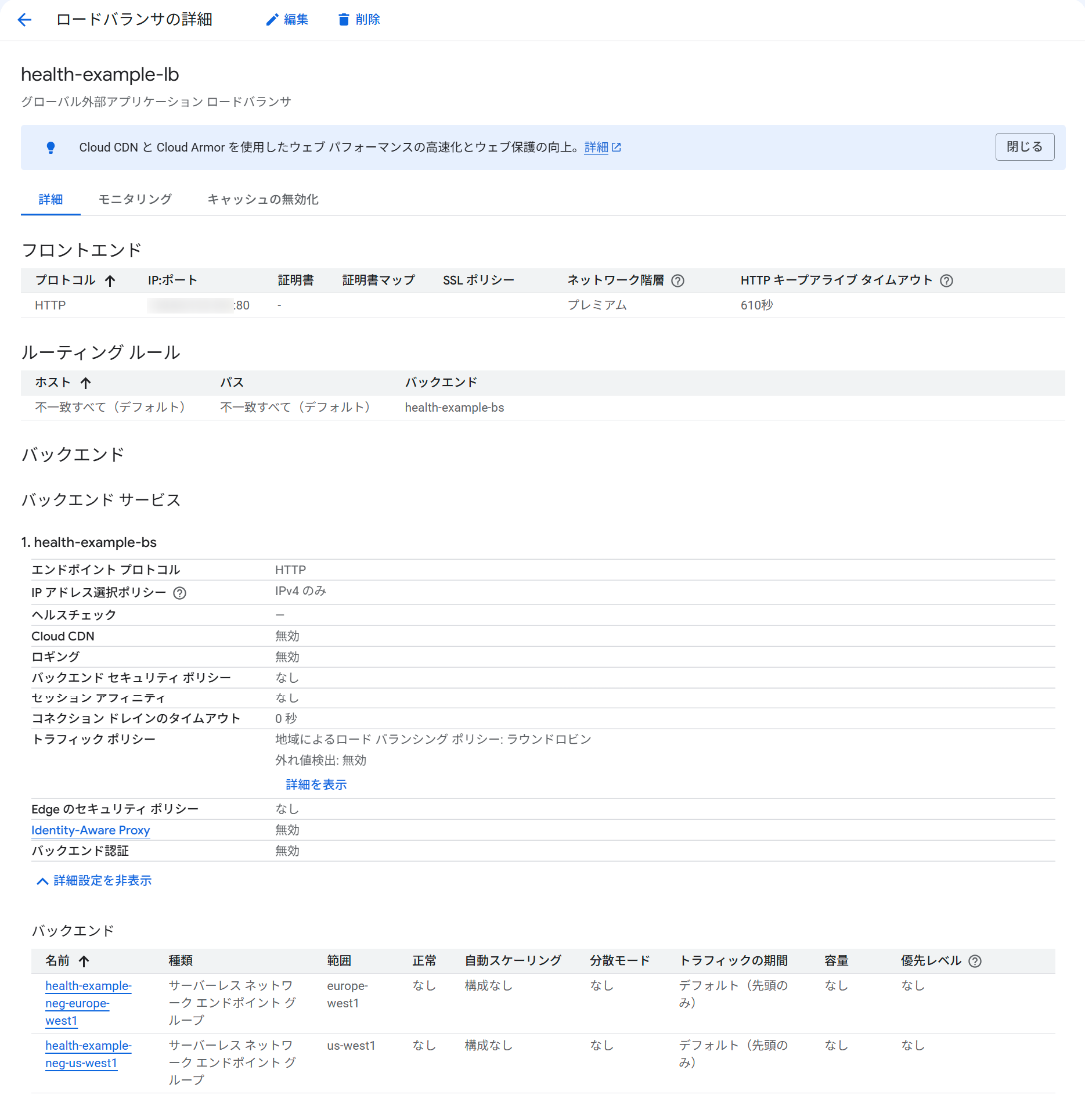Screen dimensions: 1085x1120
Task: Open the Identity-Aware Proxy link
Action: 91,830
